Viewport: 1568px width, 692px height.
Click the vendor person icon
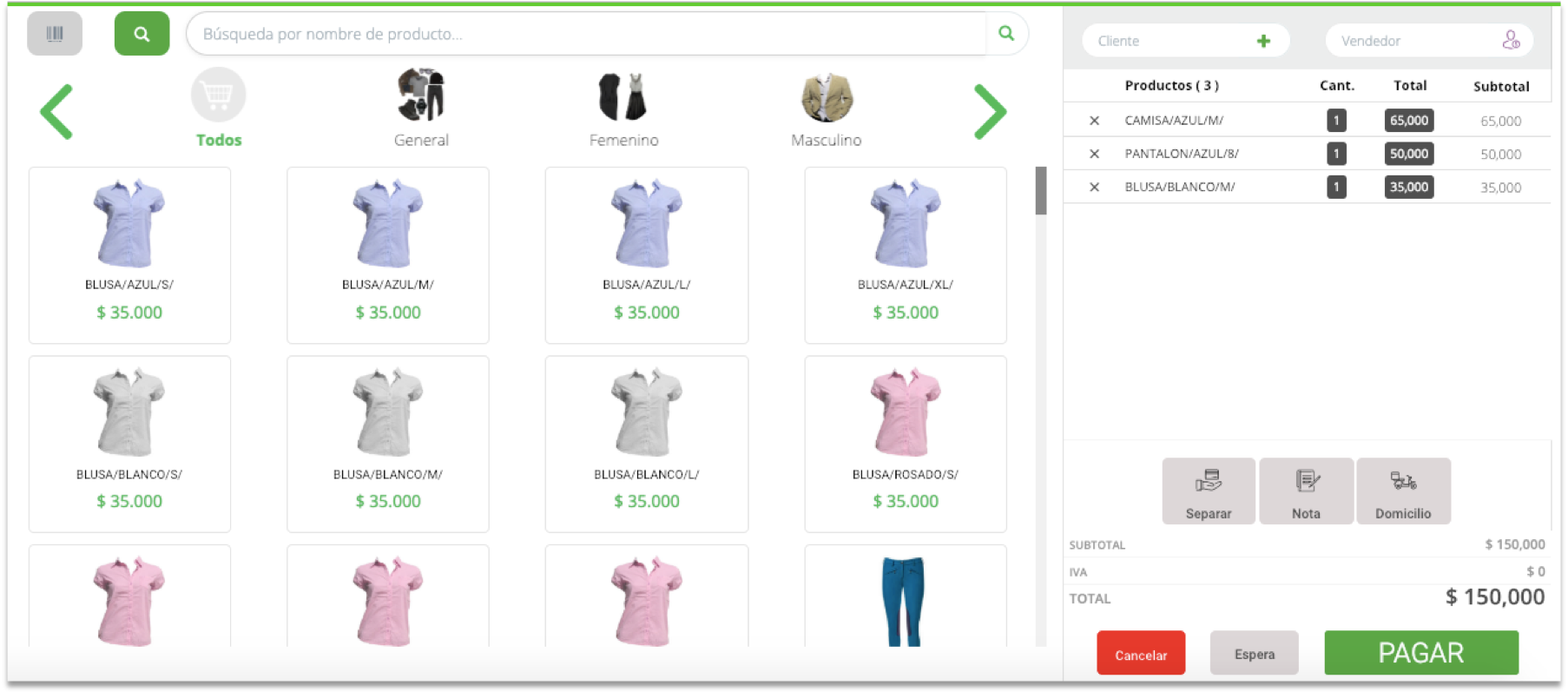(1511, 40)
